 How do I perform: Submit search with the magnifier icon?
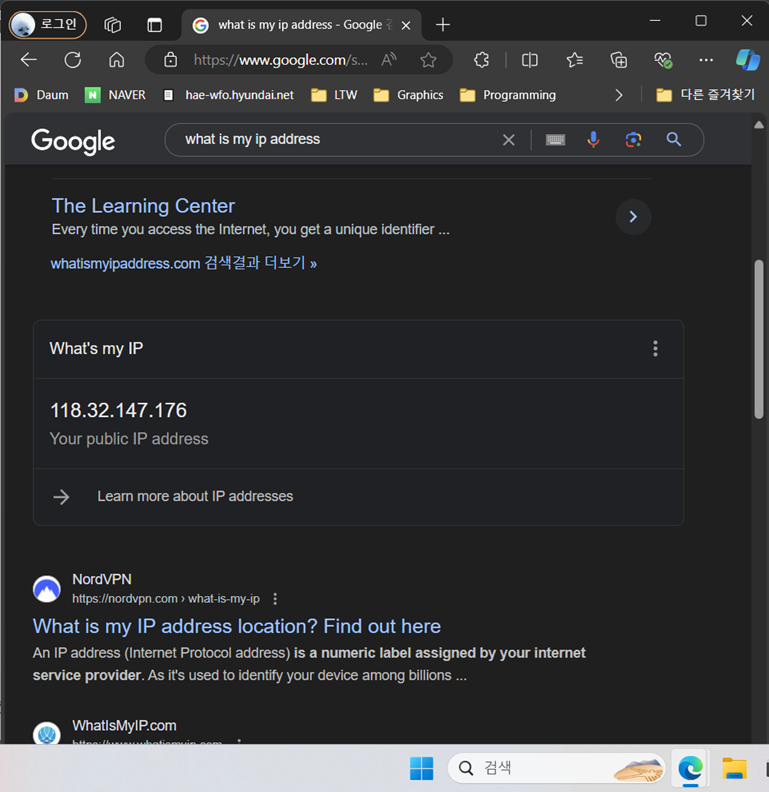(674, 139)
